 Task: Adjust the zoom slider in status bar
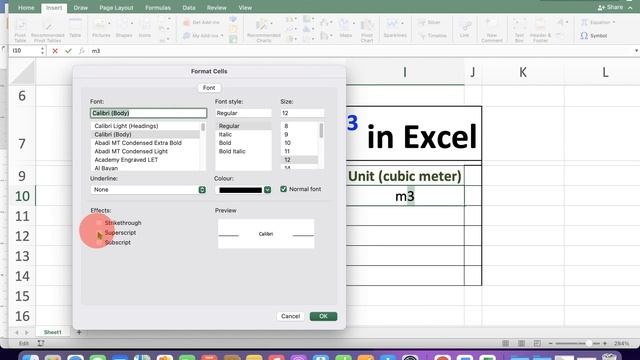coord(589,344)
